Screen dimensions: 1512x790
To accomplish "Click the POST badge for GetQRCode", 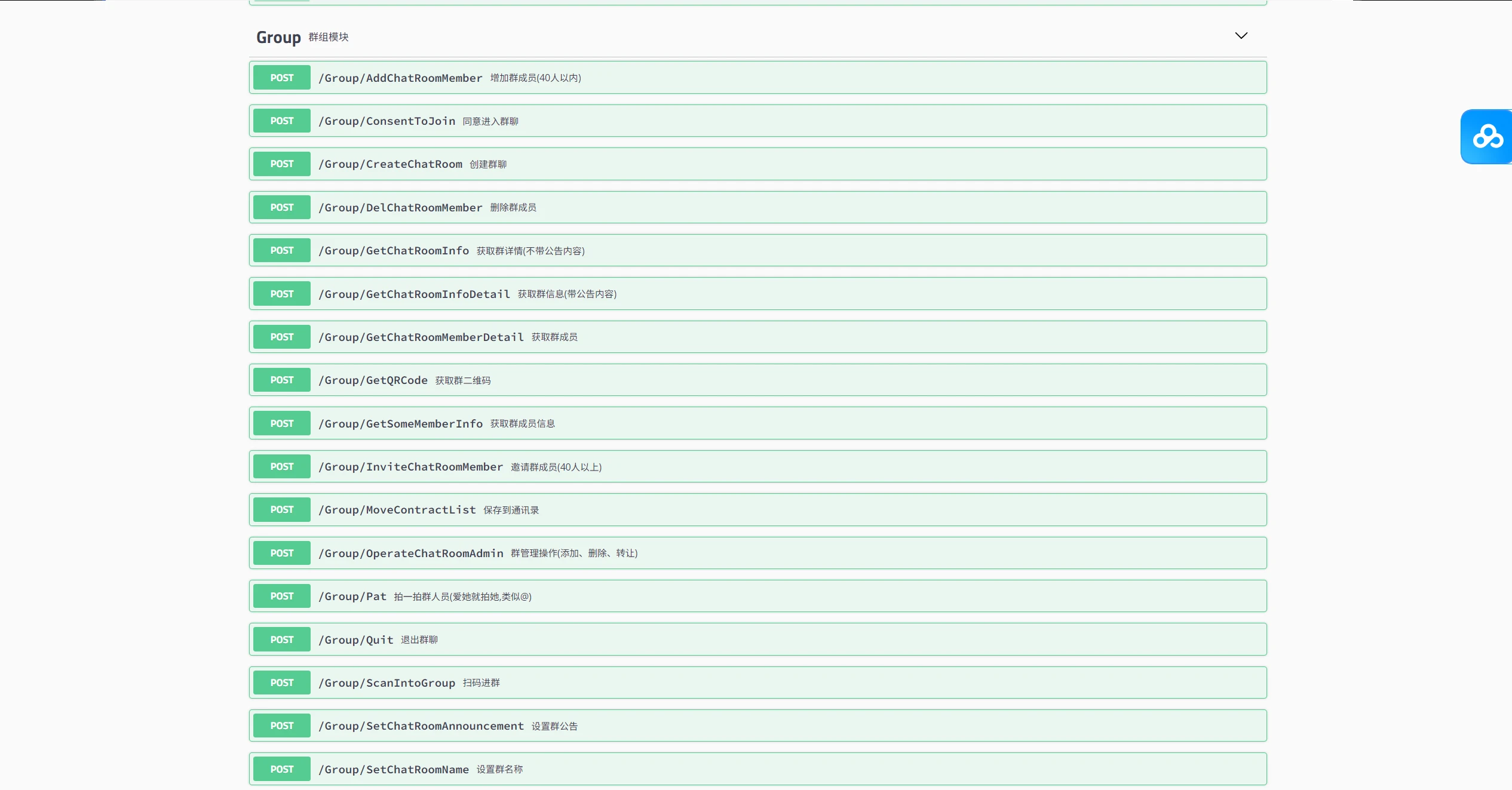I will click(x=281, y=380).
